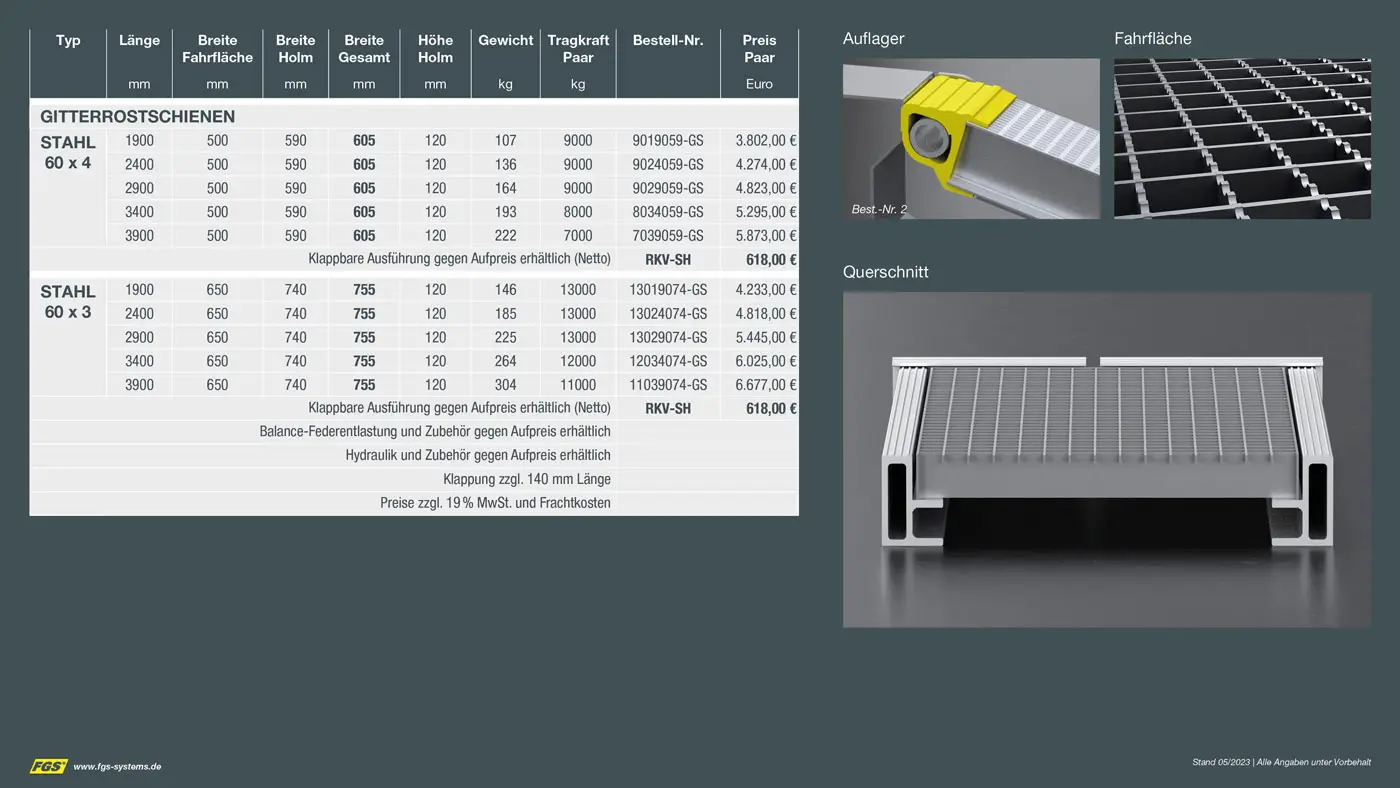
Task: Click the GITTERROSTSCHIENEN section heading
Action: pyautogui.click(x=138, y=117)
